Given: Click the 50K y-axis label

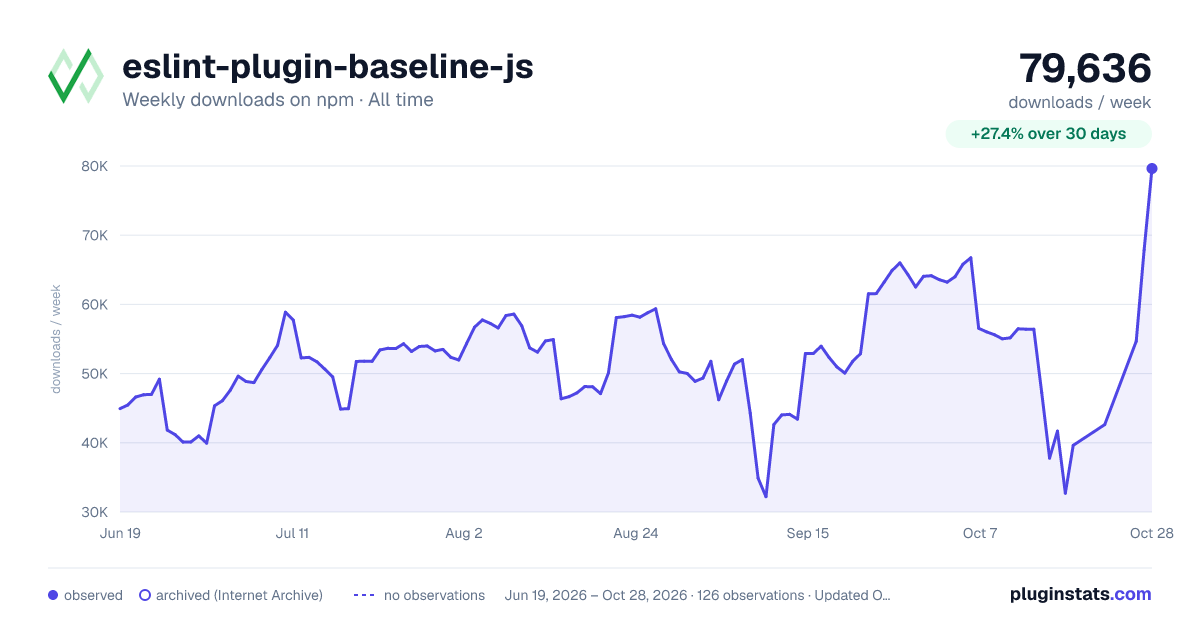Looking at the screenshot, I should coord(94,374).
